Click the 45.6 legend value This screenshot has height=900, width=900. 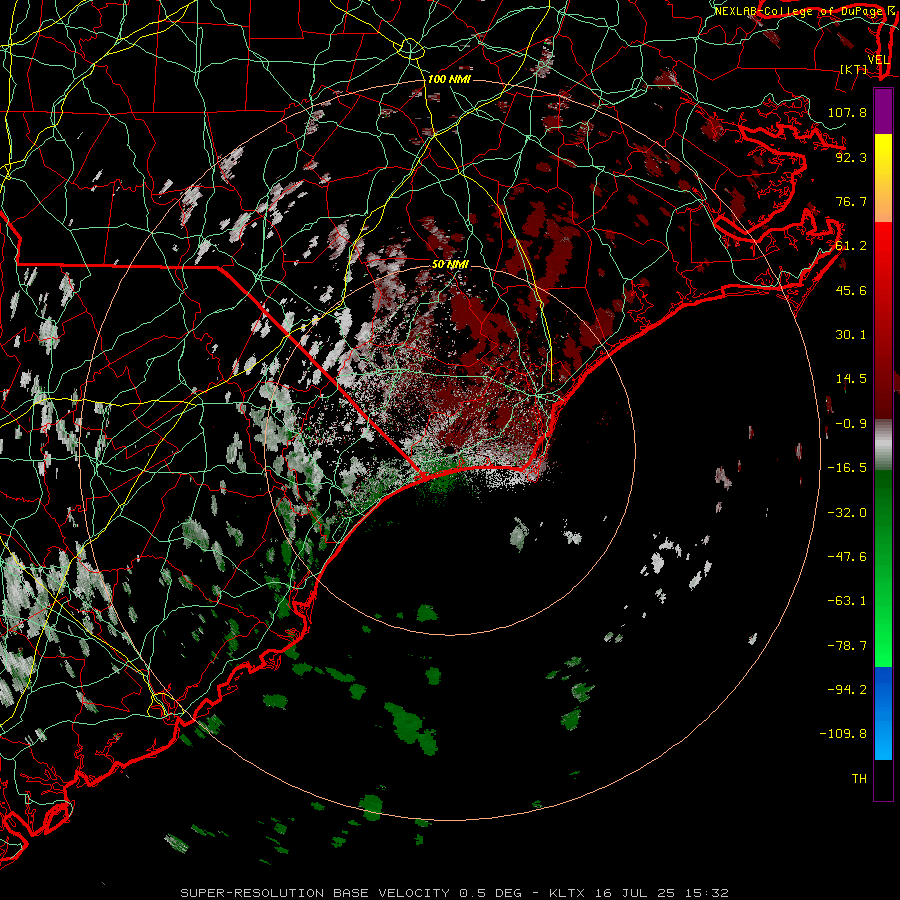coord(851,290)
